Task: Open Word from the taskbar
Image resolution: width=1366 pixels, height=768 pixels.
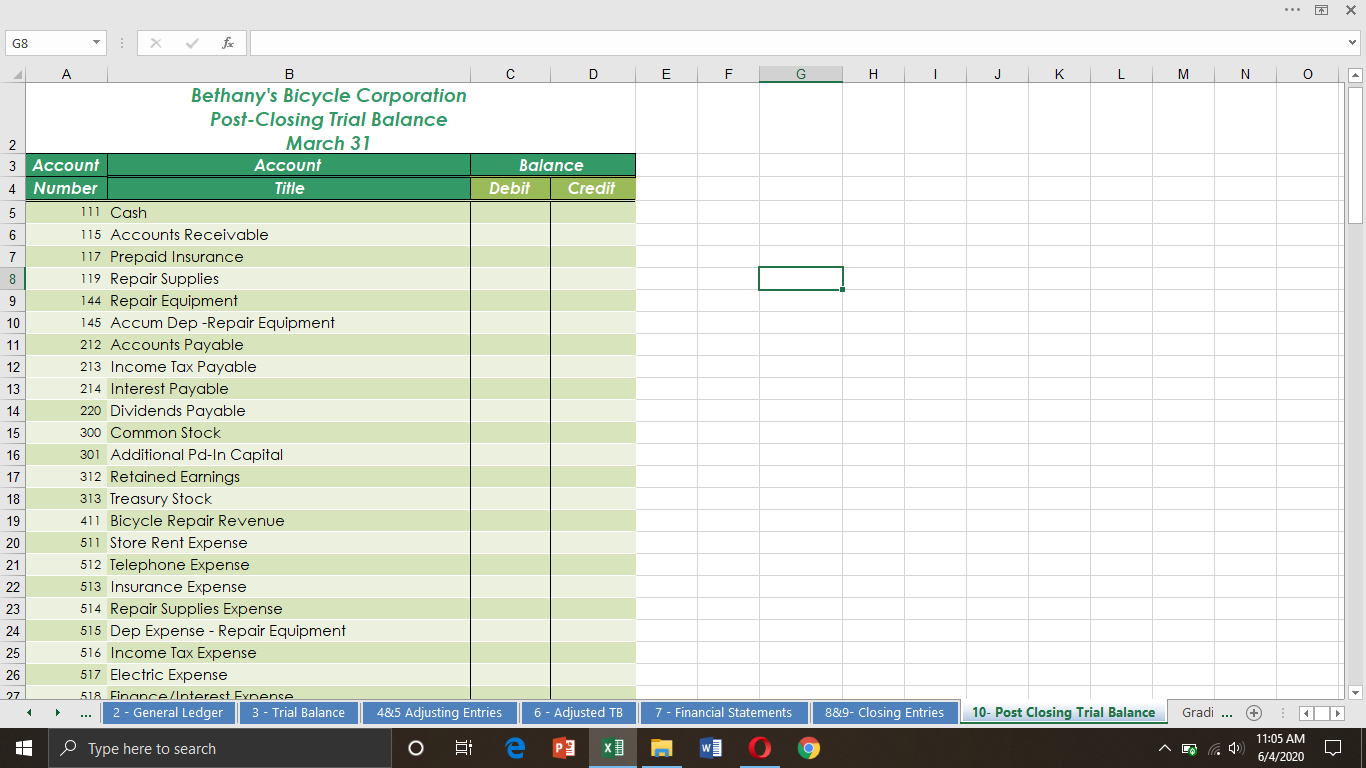Action: pos(711,748)
